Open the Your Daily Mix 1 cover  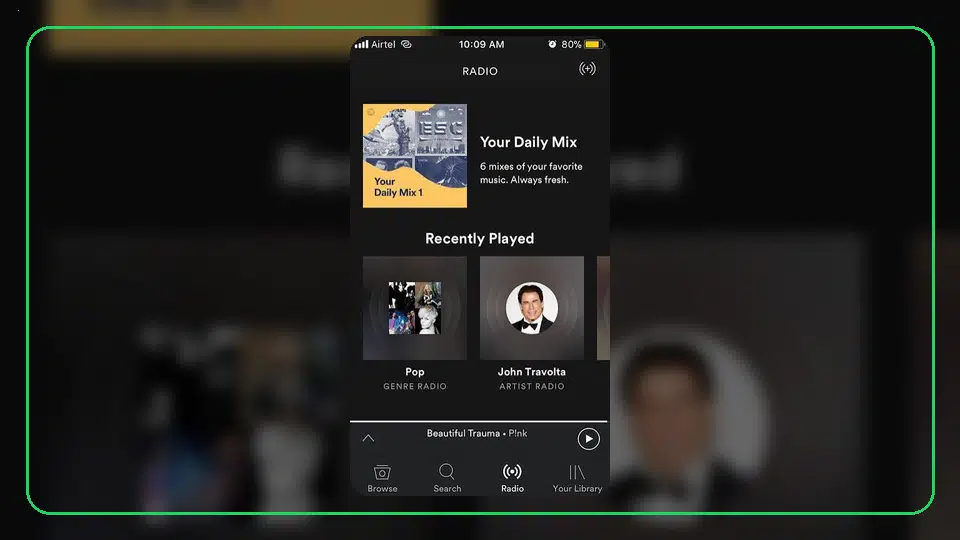[414, 156]
